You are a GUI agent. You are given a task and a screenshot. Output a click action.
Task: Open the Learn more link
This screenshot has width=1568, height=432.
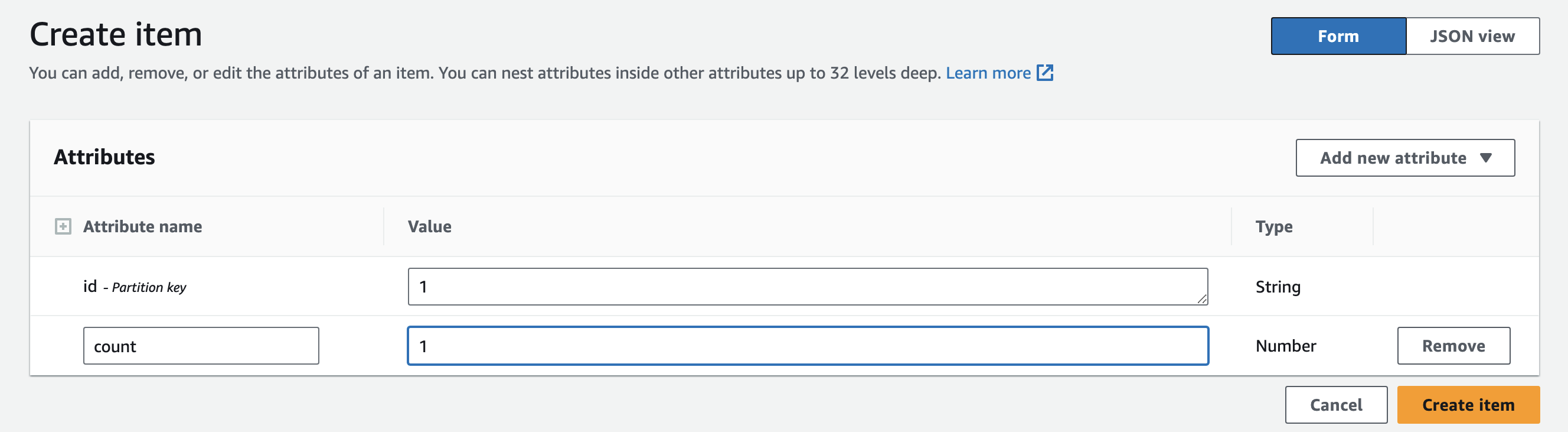[x=989, y=73]
